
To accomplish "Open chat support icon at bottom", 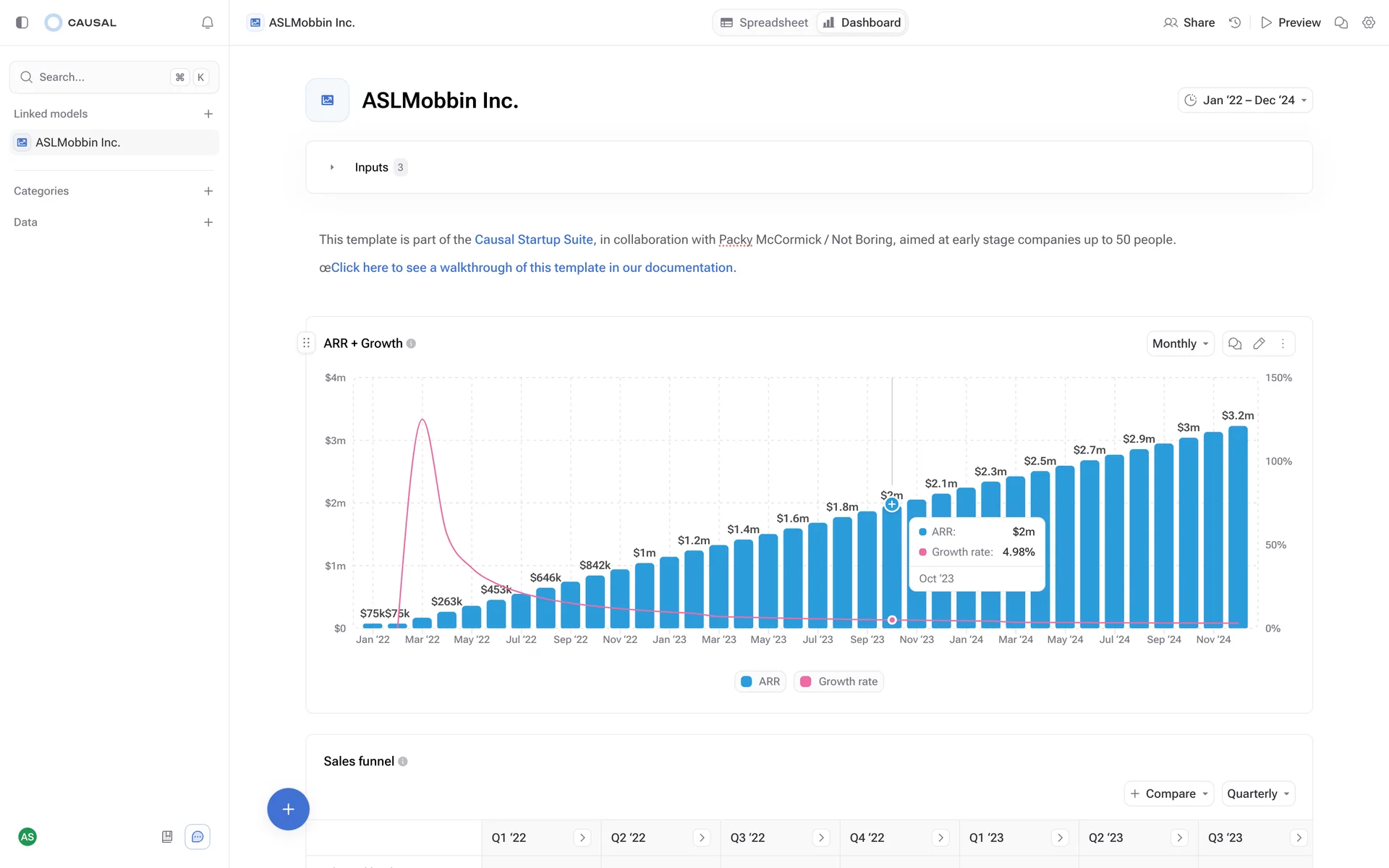I will tap(197, 837).
